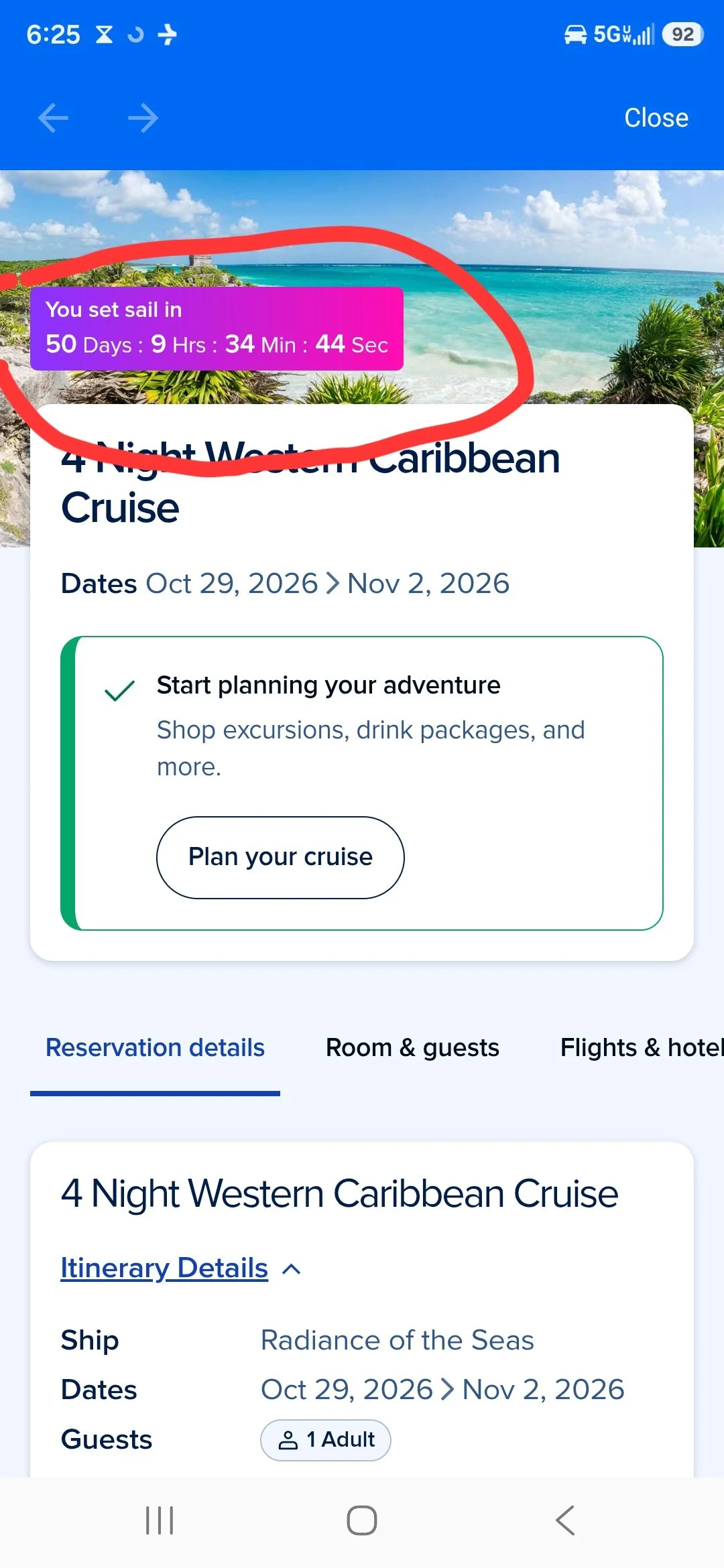The height and width of the screenshot is (1568, 724).
Task: Tap the chevron between itinerary Dates values
Action: coord(448,1390)
